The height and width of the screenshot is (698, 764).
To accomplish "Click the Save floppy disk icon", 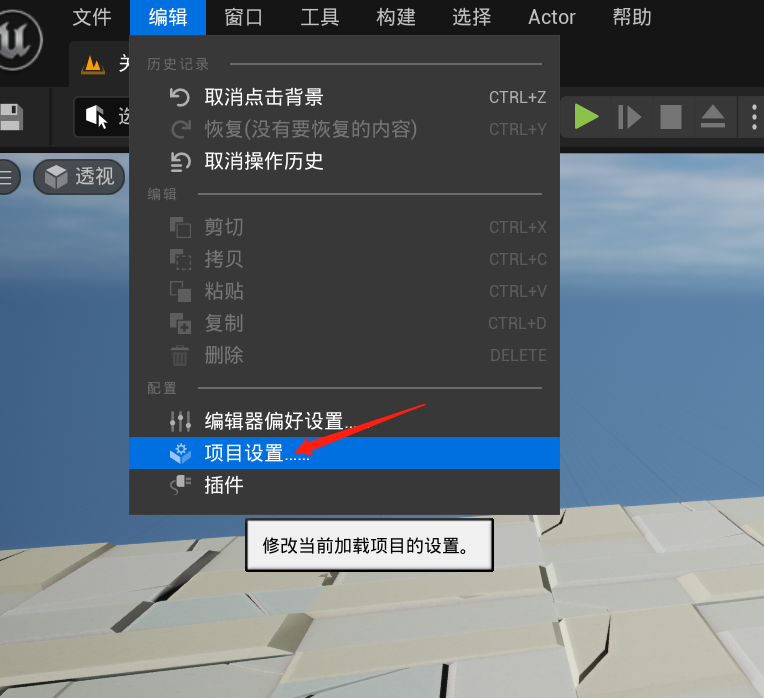I will pos(11,117).
